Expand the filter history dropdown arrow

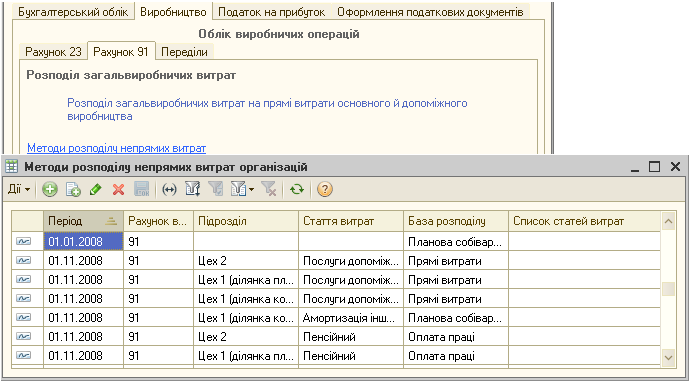pos(251,190)
